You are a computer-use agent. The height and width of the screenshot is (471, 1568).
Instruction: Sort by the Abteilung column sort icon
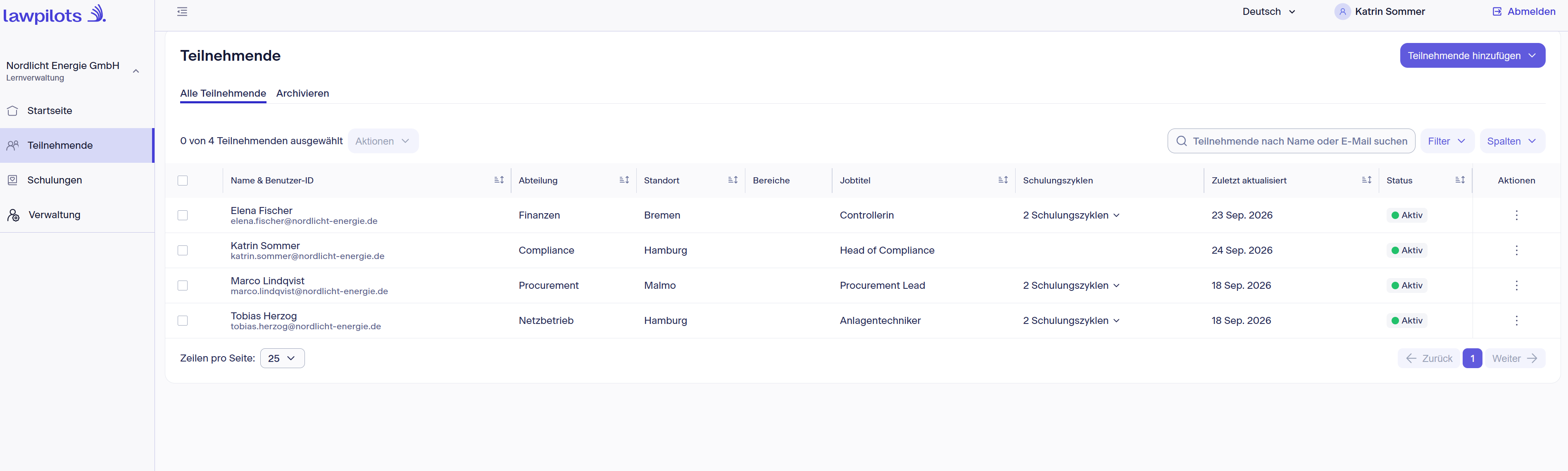click(x=624, y=180)
